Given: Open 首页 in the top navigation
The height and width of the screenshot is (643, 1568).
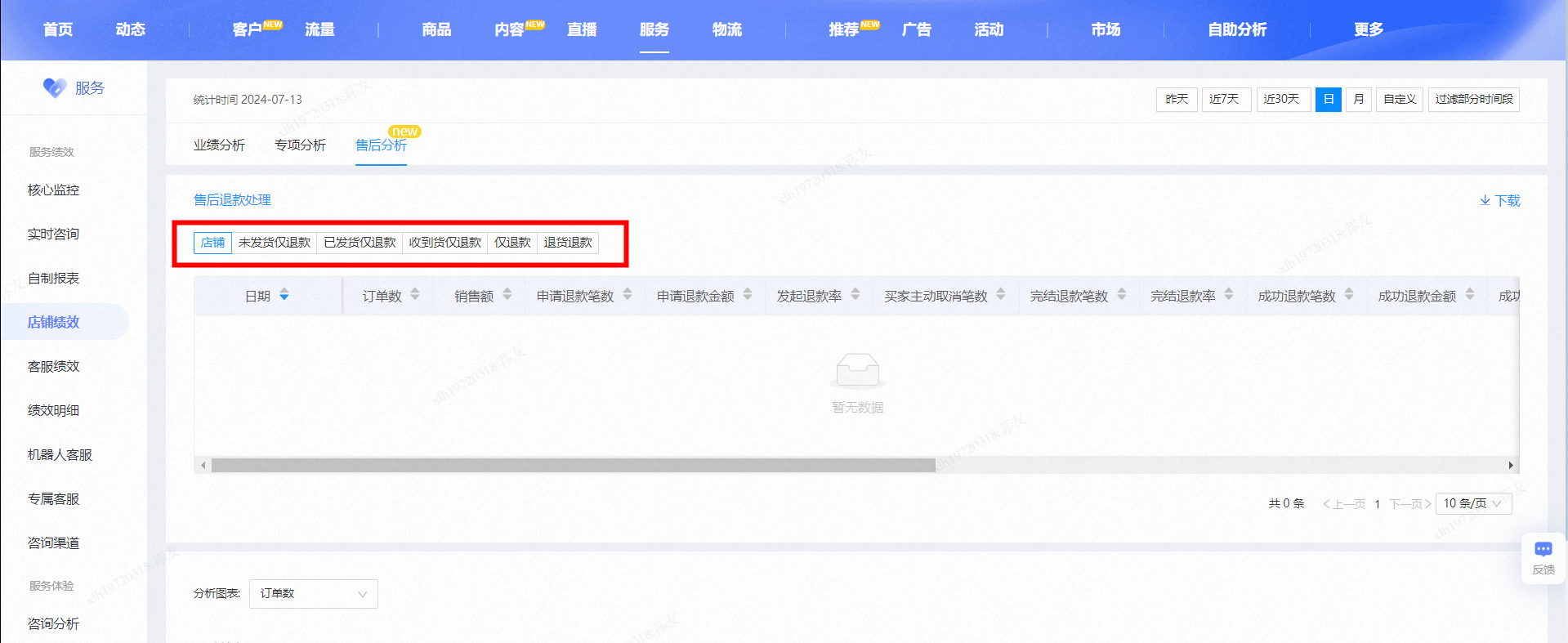Looking at the screenshot, I should 58,29.
